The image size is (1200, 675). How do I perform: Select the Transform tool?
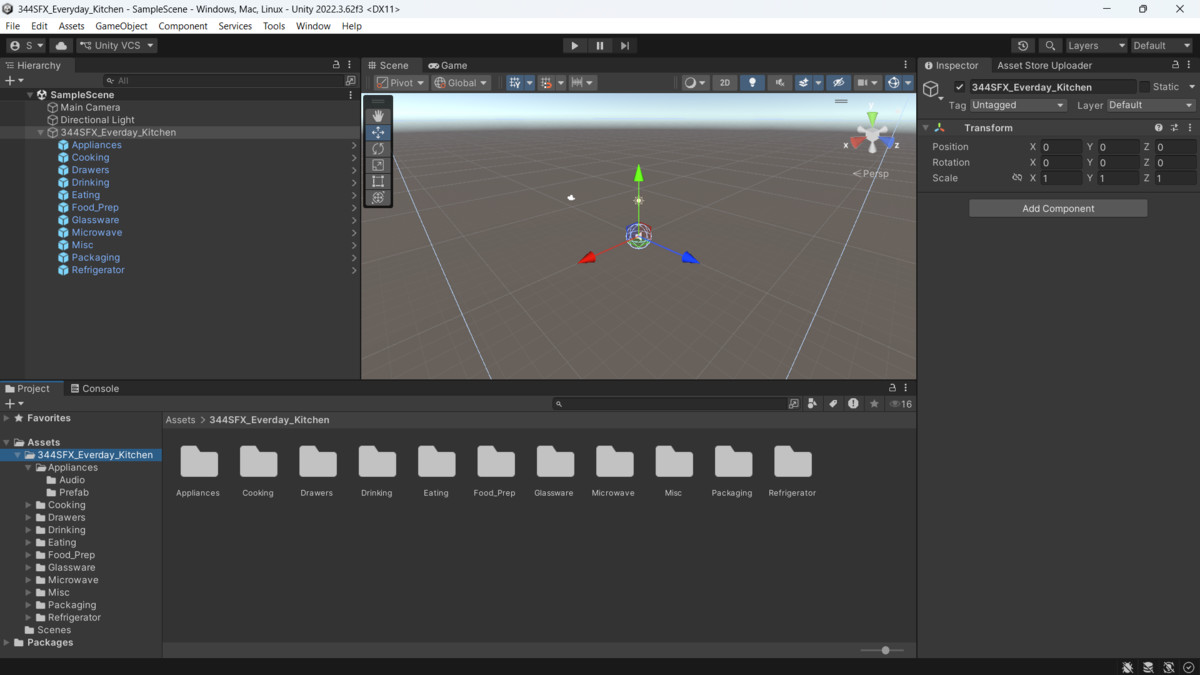pos(378,198)
